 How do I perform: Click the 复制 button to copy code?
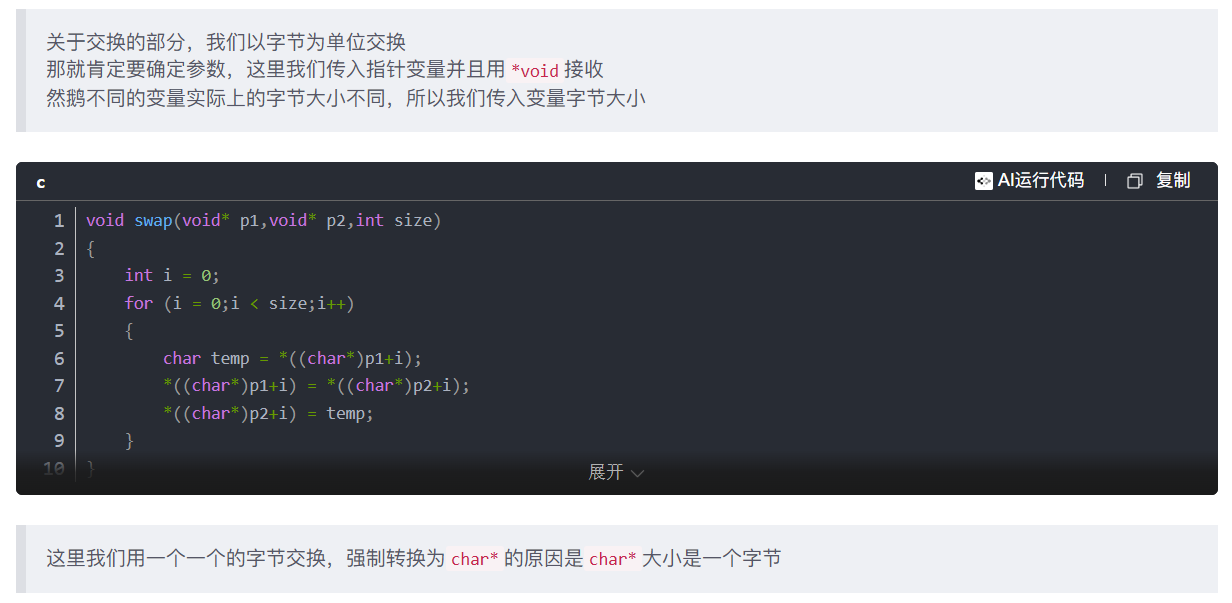1173,181
